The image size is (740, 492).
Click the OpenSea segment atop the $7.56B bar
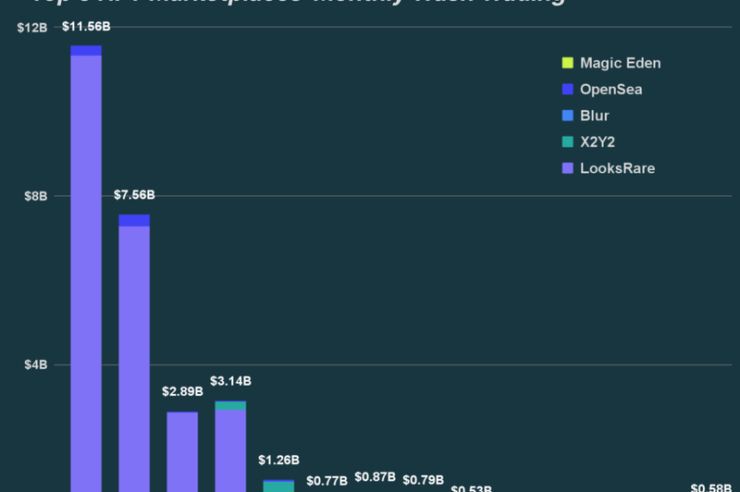pyautogui.click(x=135, y=220)
